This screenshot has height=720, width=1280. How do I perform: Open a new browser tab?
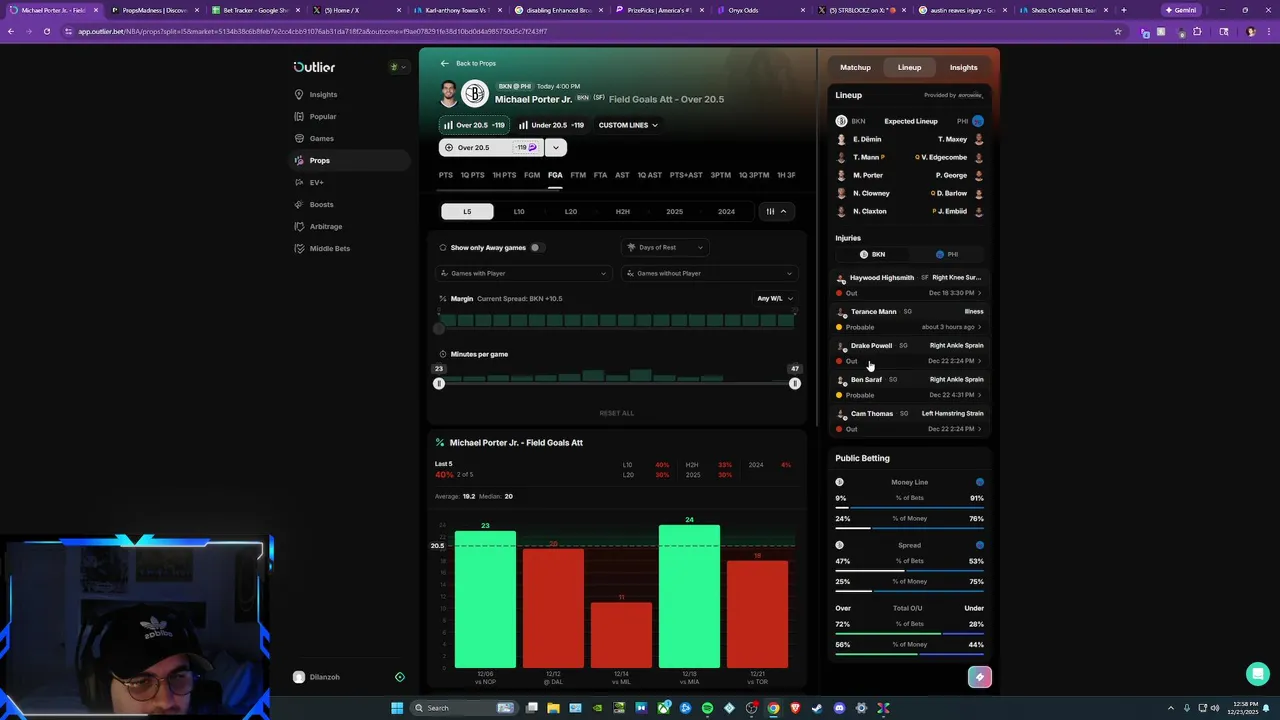pos(1124,10)
